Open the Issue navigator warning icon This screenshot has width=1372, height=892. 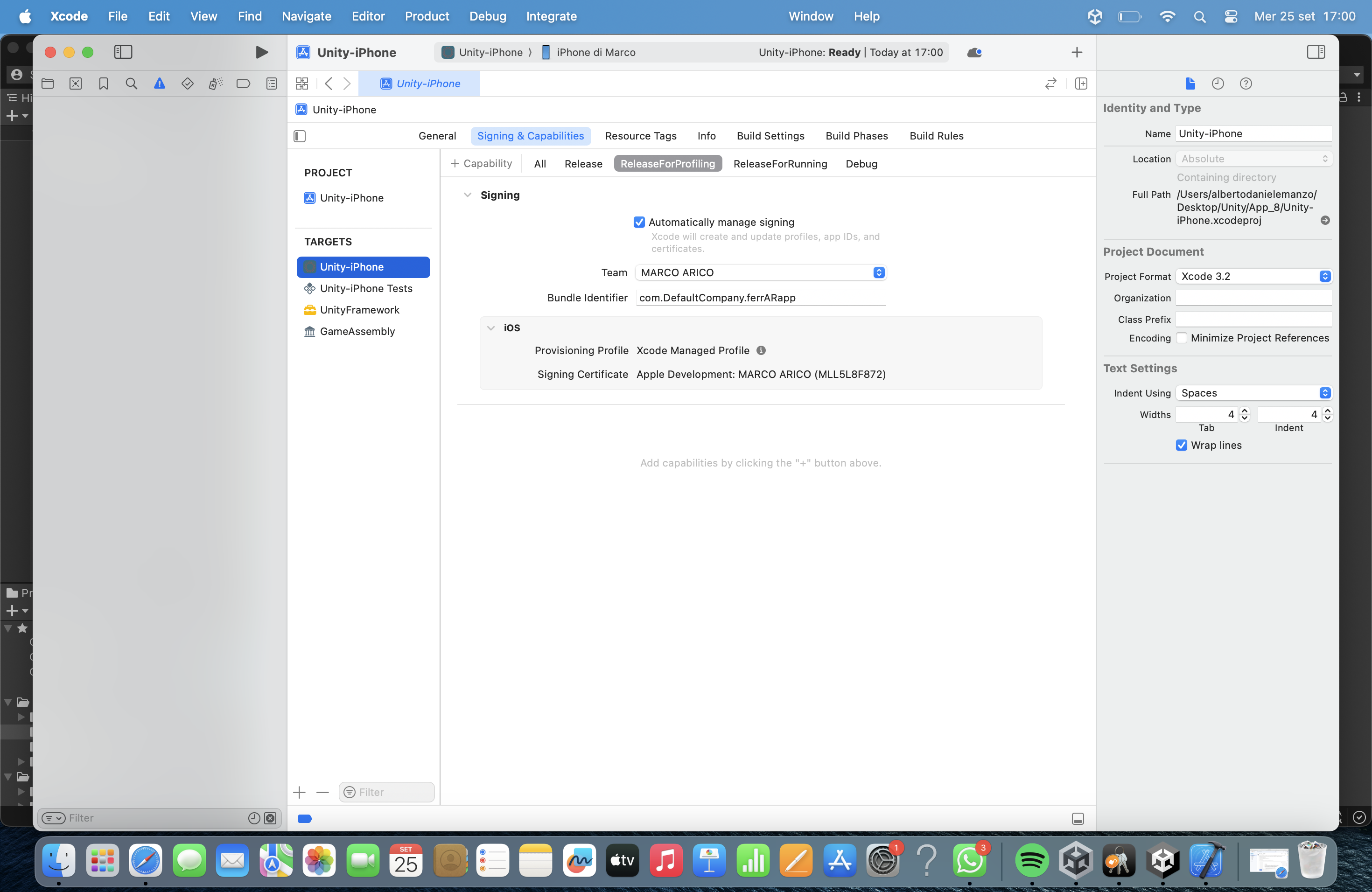click(160, 84)
